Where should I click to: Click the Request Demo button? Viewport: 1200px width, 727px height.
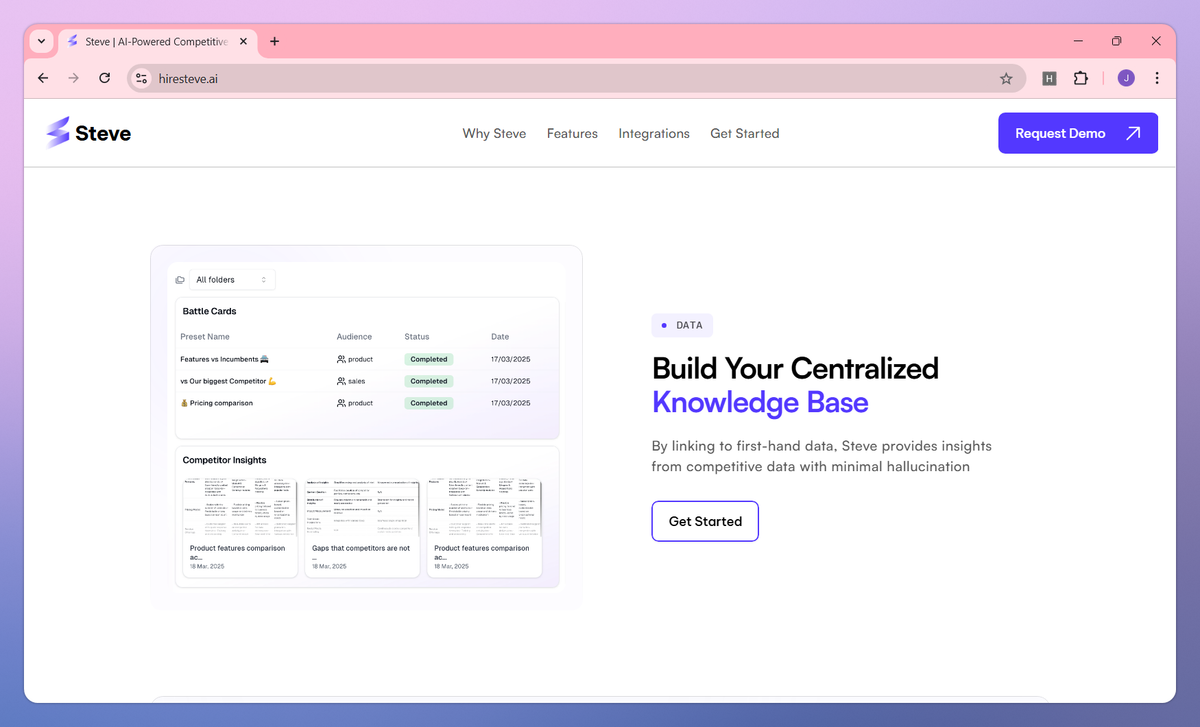coord(1078,133)
